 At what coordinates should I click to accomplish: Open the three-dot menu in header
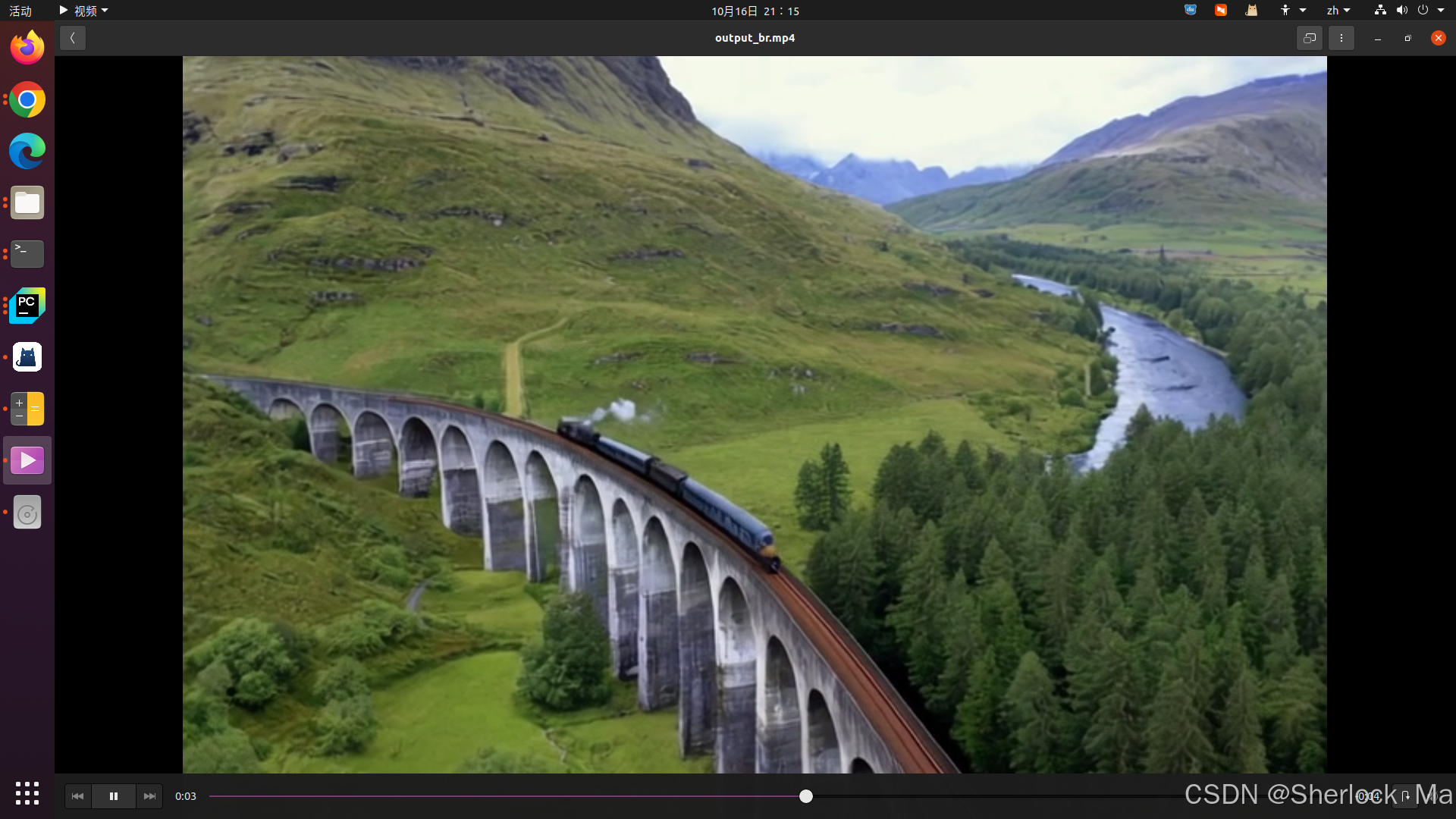1341,38
